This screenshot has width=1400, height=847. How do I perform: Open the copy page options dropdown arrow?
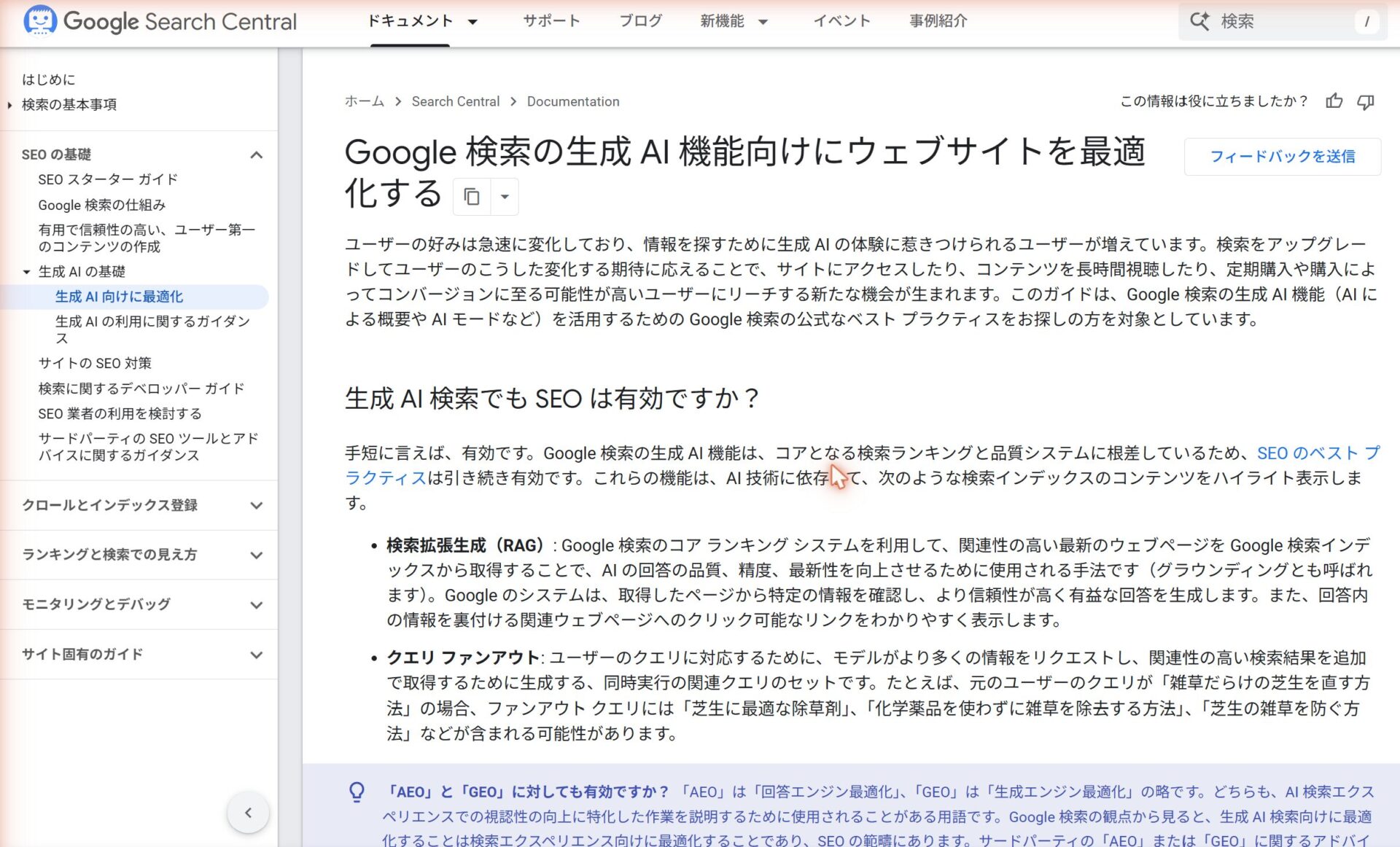[505, 197]
